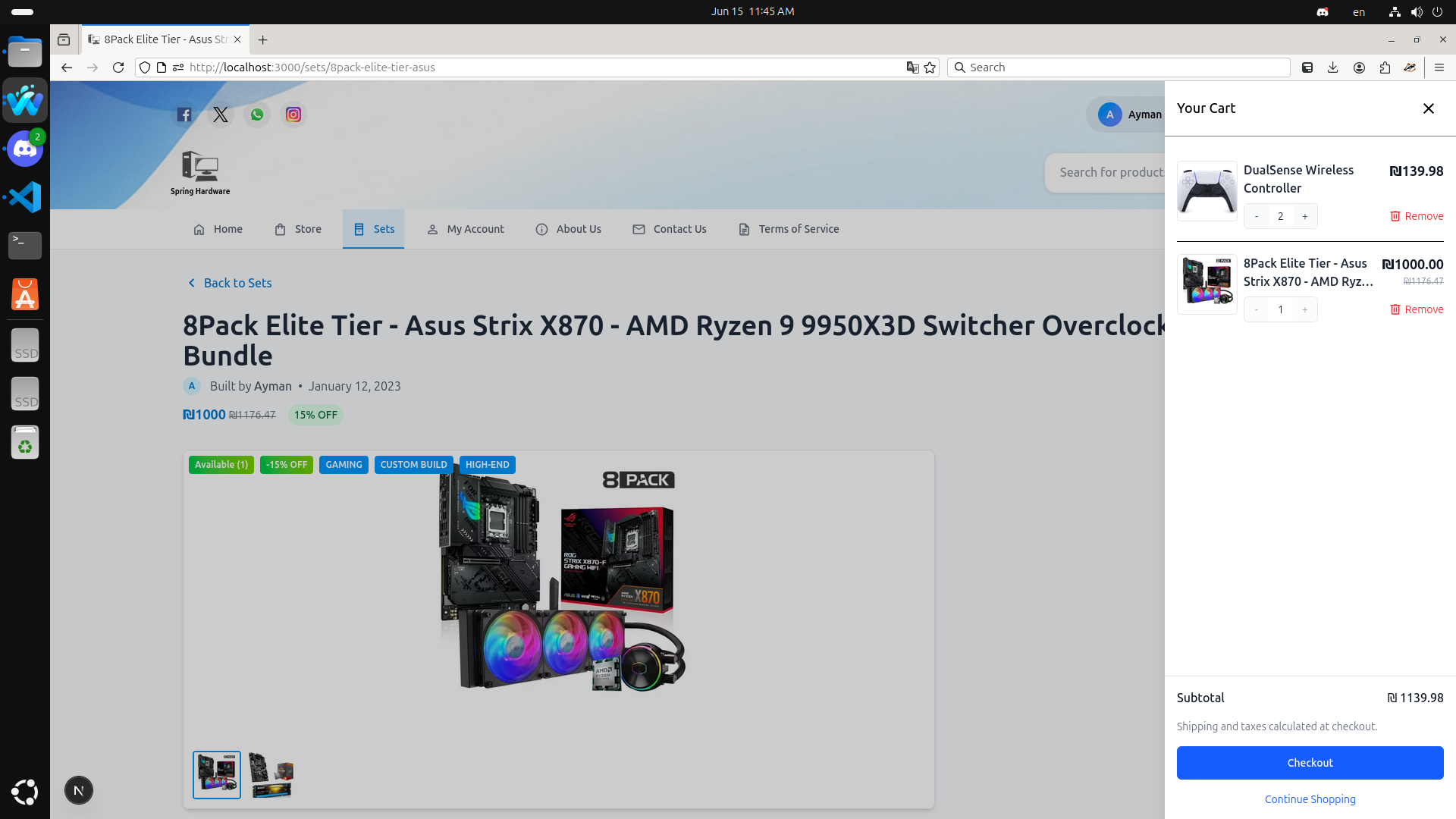1456x819 pixels.
Task: Click the 8Pack bundle cart image
Action: coord(1207,284)
